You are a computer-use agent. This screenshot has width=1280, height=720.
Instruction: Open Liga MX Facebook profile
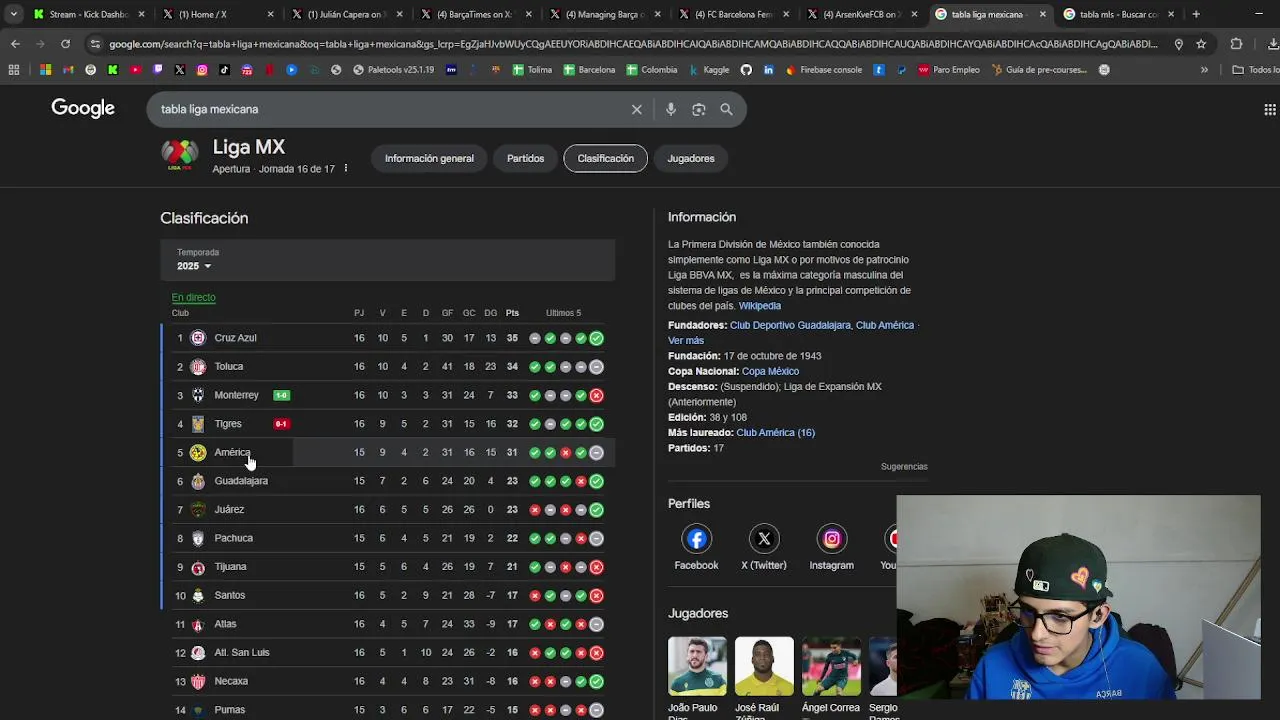(x=696, y=549)
